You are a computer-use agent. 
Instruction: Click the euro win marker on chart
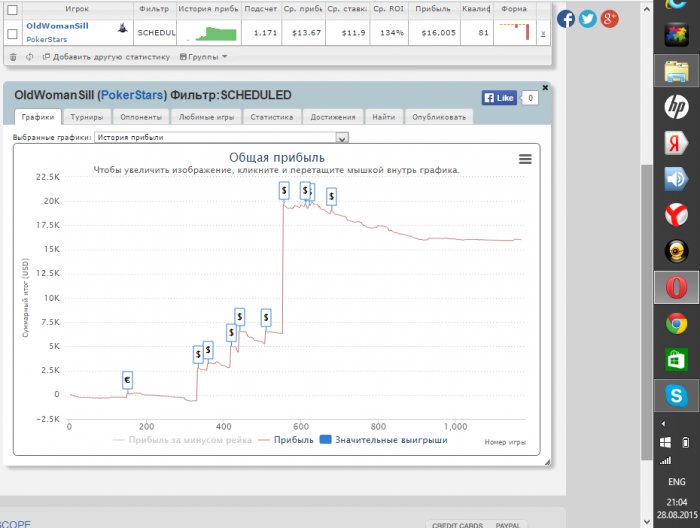pos(127,380)
